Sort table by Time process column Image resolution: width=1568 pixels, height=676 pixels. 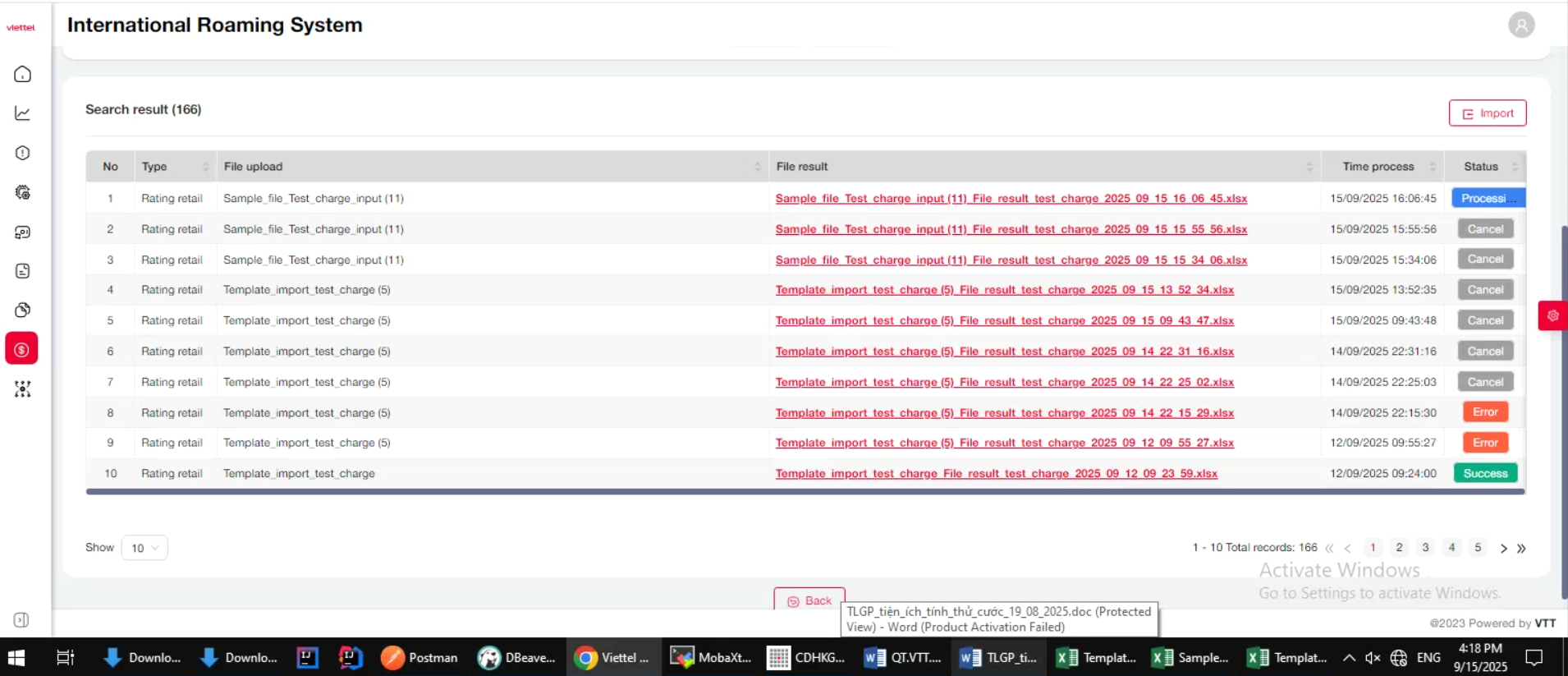(1433, 167)
